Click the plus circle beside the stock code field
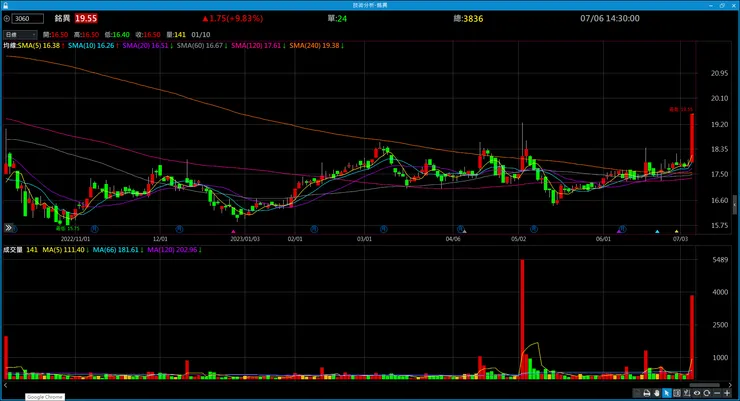The image size is (740, 401). coord(7,19)
